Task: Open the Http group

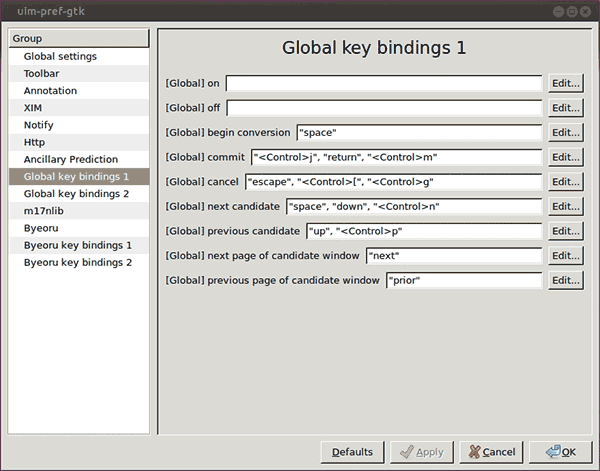Action: [x=79, y=142]
